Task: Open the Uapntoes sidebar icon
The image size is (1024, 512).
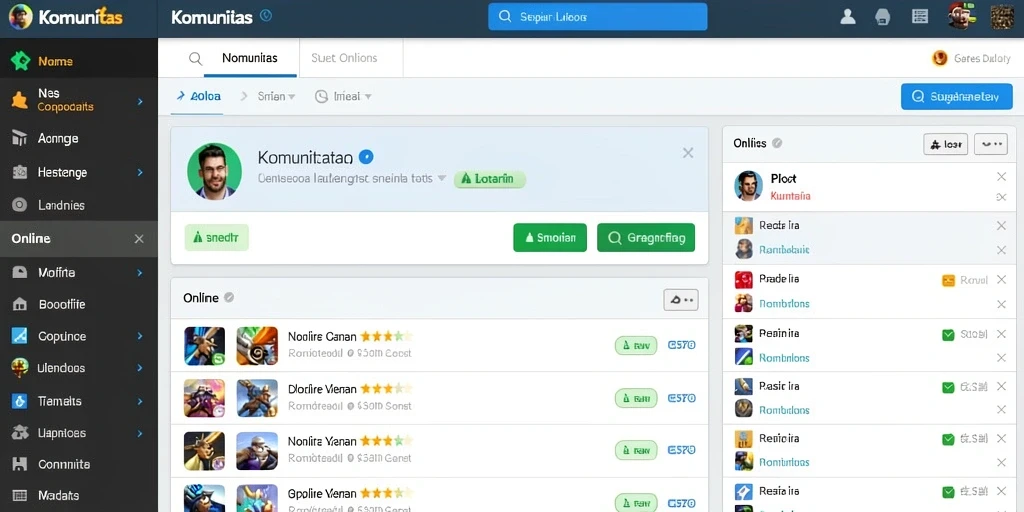Action: point(20,432)
